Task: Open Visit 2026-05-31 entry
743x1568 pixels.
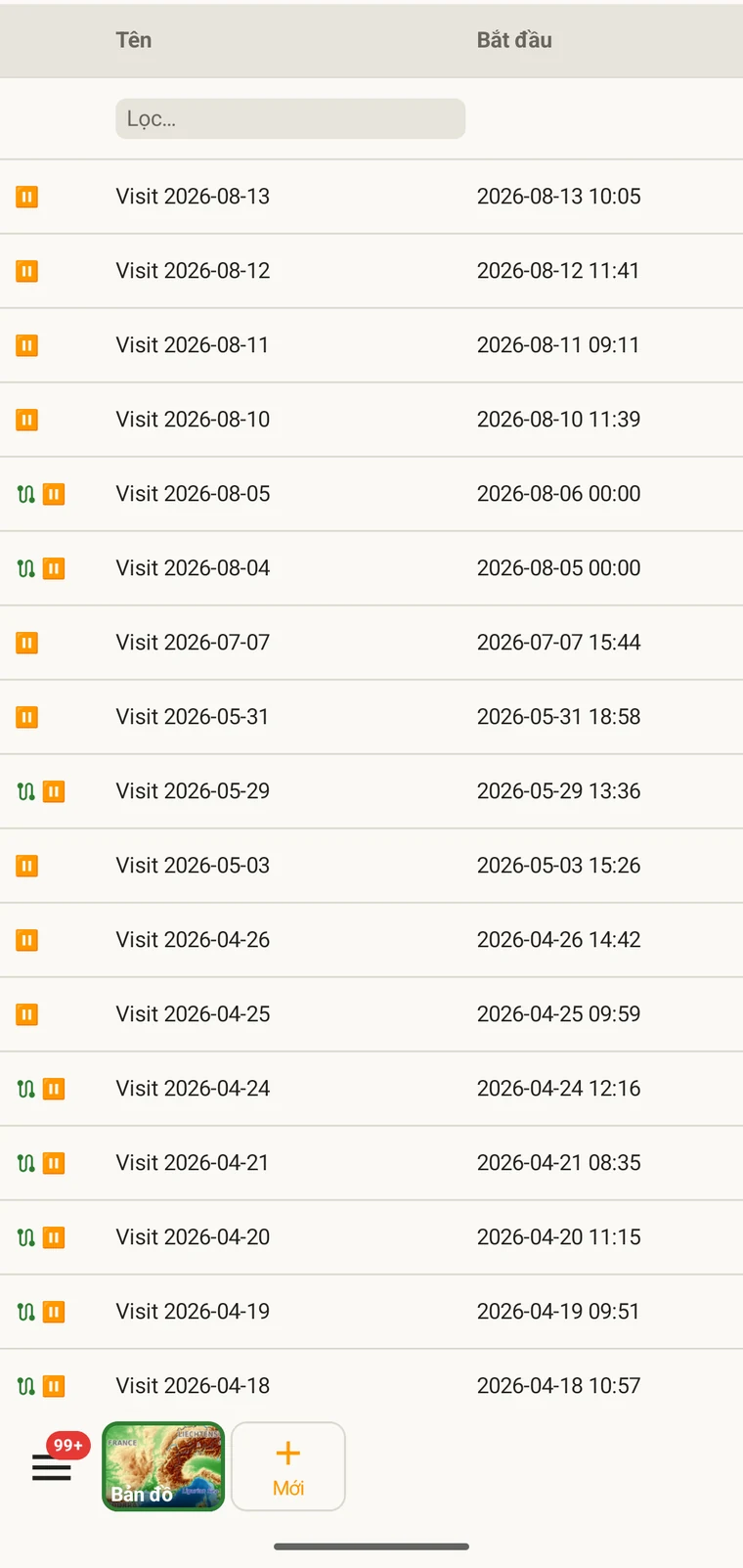Action: click(193, 717)
